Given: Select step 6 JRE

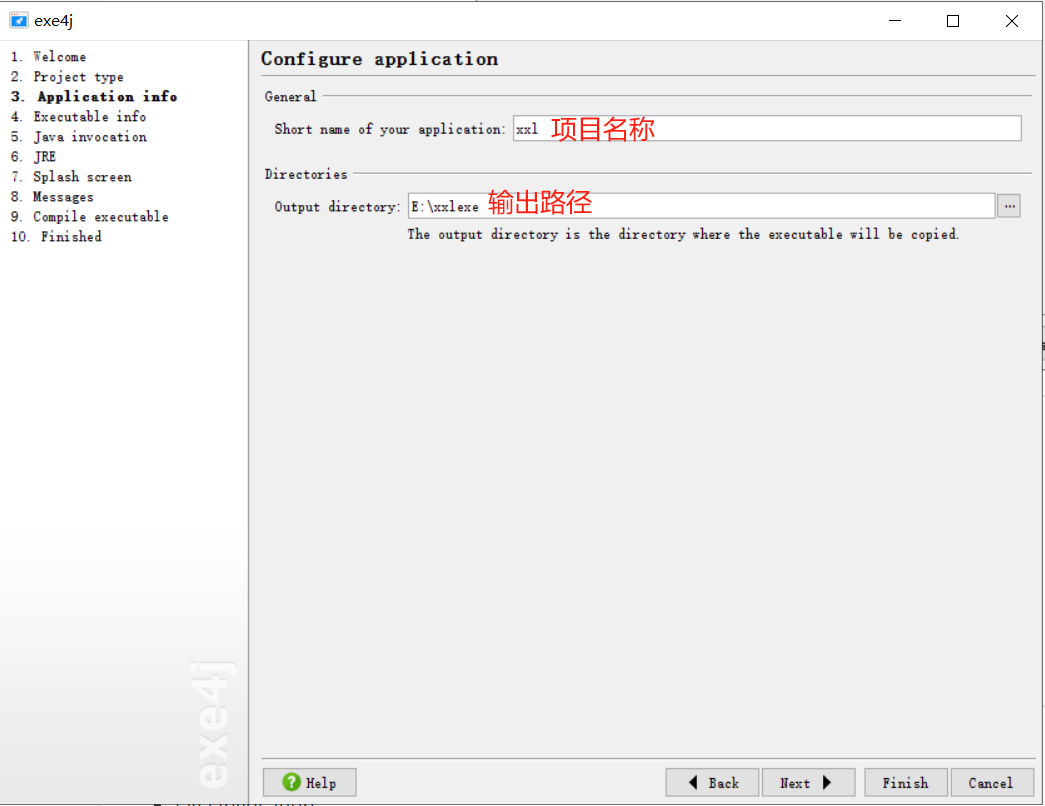Looking at the screenshot, I should tap(33, 157).
